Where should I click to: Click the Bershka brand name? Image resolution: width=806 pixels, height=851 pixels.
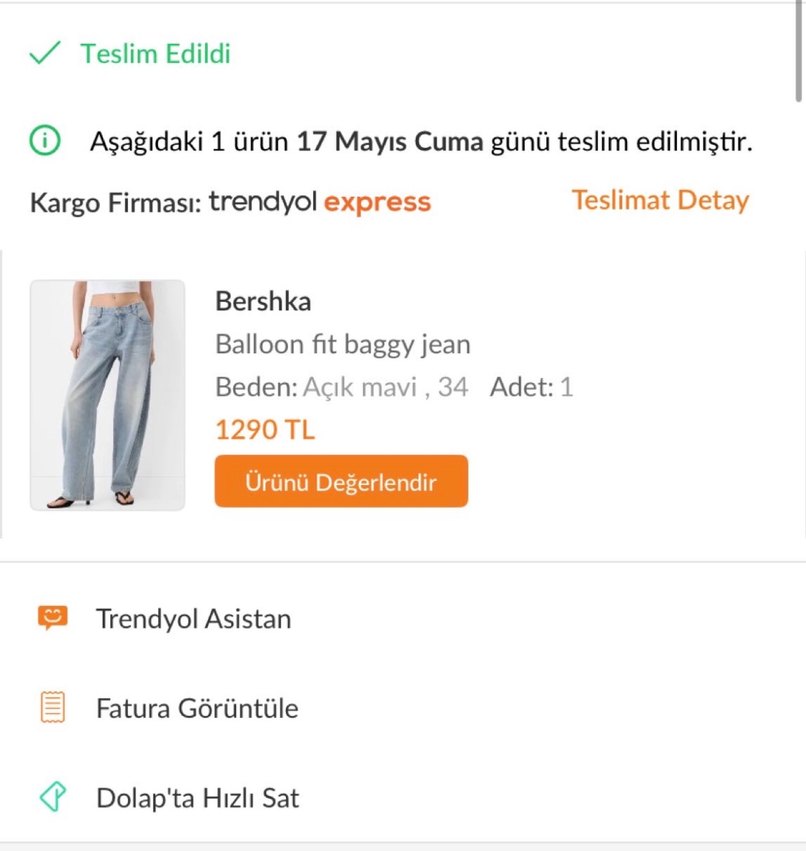point(263,301)
